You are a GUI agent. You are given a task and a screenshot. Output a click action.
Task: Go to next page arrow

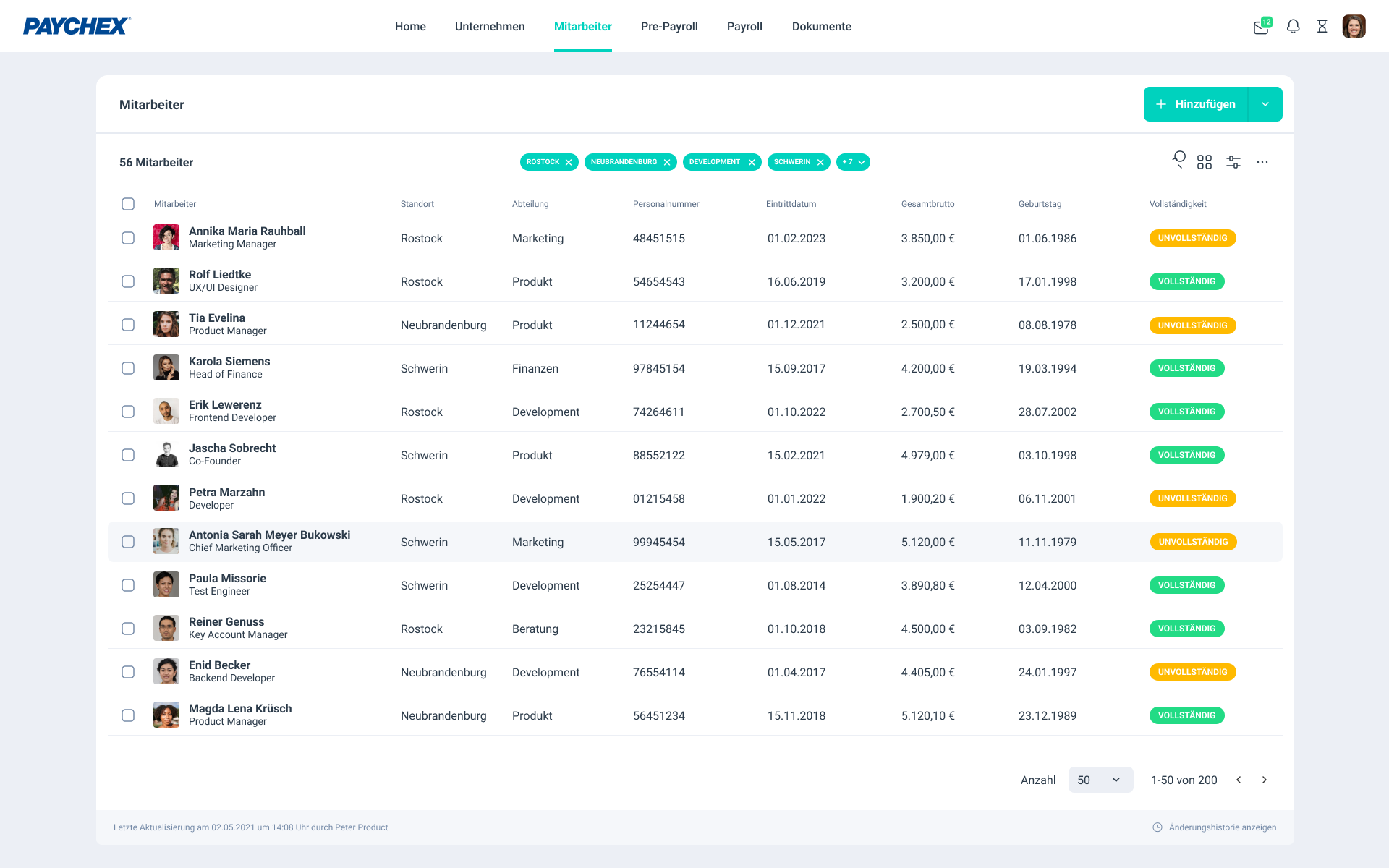1265,780
